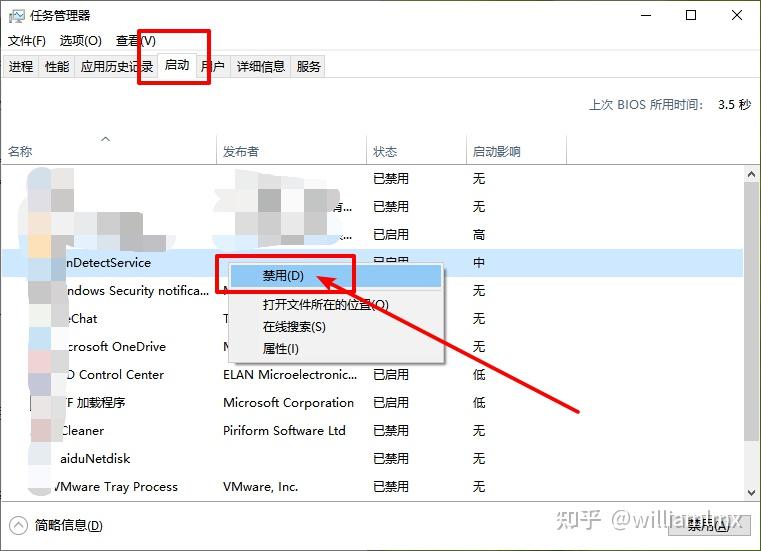
Task: Click the Task Manager title bar icon
Action: click(17, 16)
